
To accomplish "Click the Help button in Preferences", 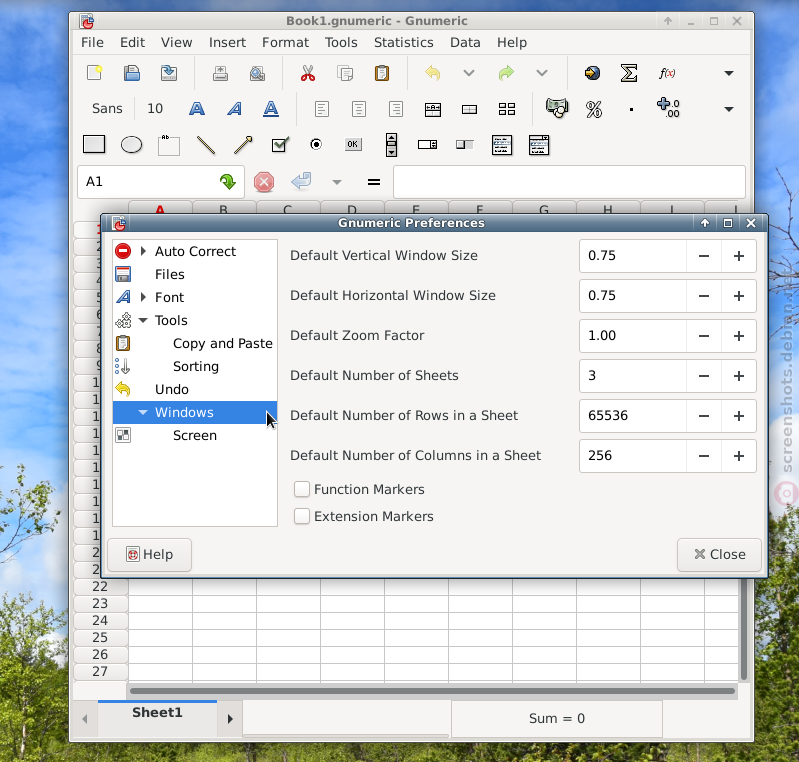I will [150, 555].
